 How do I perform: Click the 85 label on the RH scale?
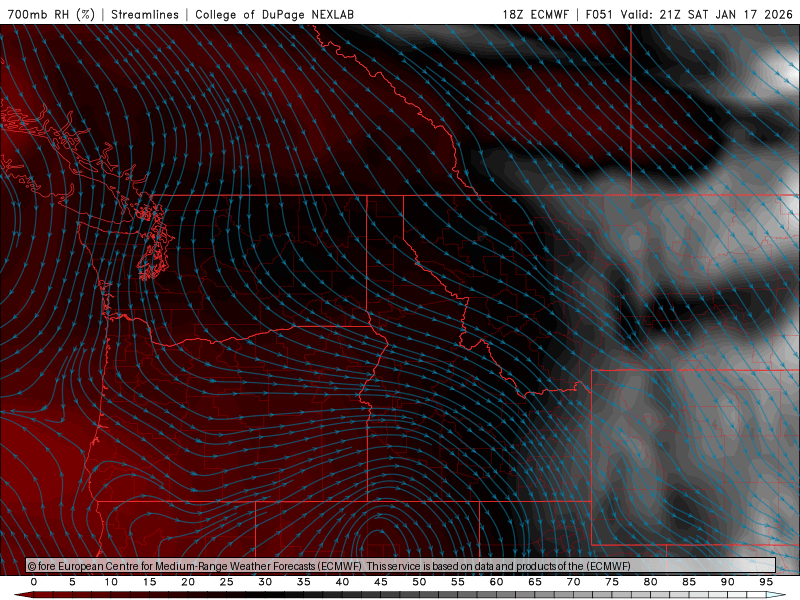point(689,582)
